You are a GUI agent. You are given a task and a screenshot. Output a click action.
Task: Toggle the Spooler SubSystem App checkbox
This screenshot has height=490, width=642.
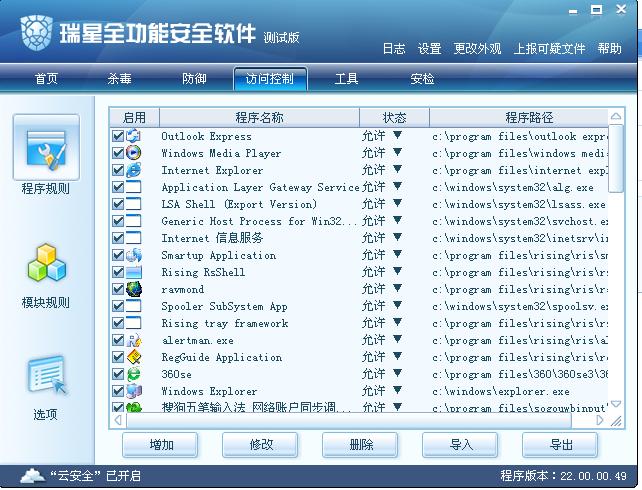click(118, 306)
